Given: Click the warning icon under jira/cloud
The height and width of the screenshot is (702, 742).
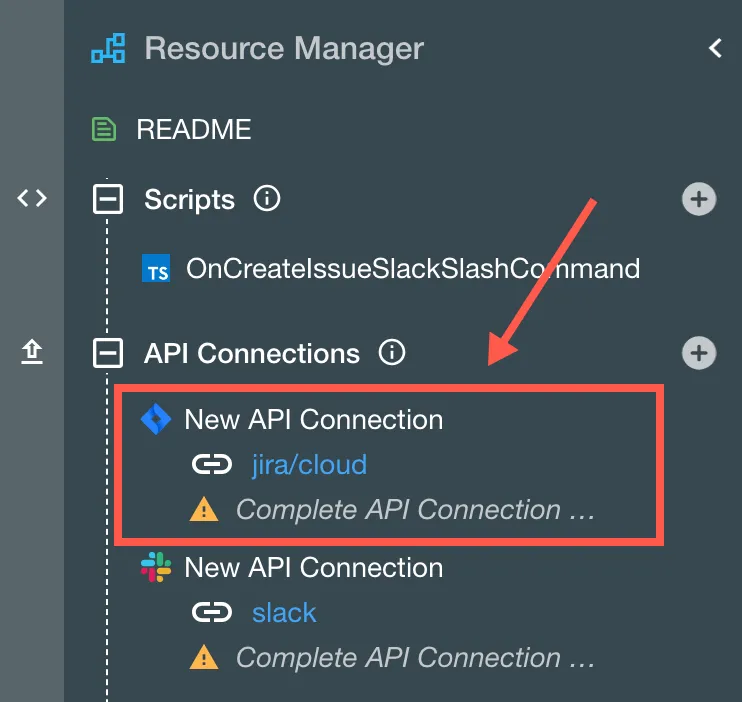Looking at the screenshot, I should (204, 509).
